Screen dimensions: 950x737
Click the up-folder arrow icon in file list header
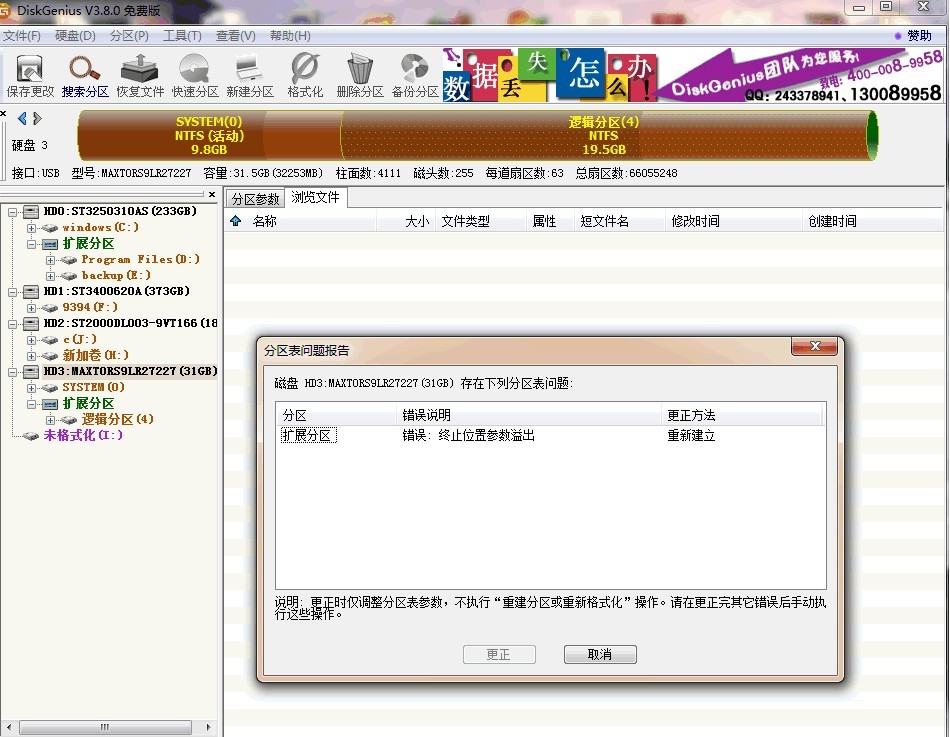(236, 221)
